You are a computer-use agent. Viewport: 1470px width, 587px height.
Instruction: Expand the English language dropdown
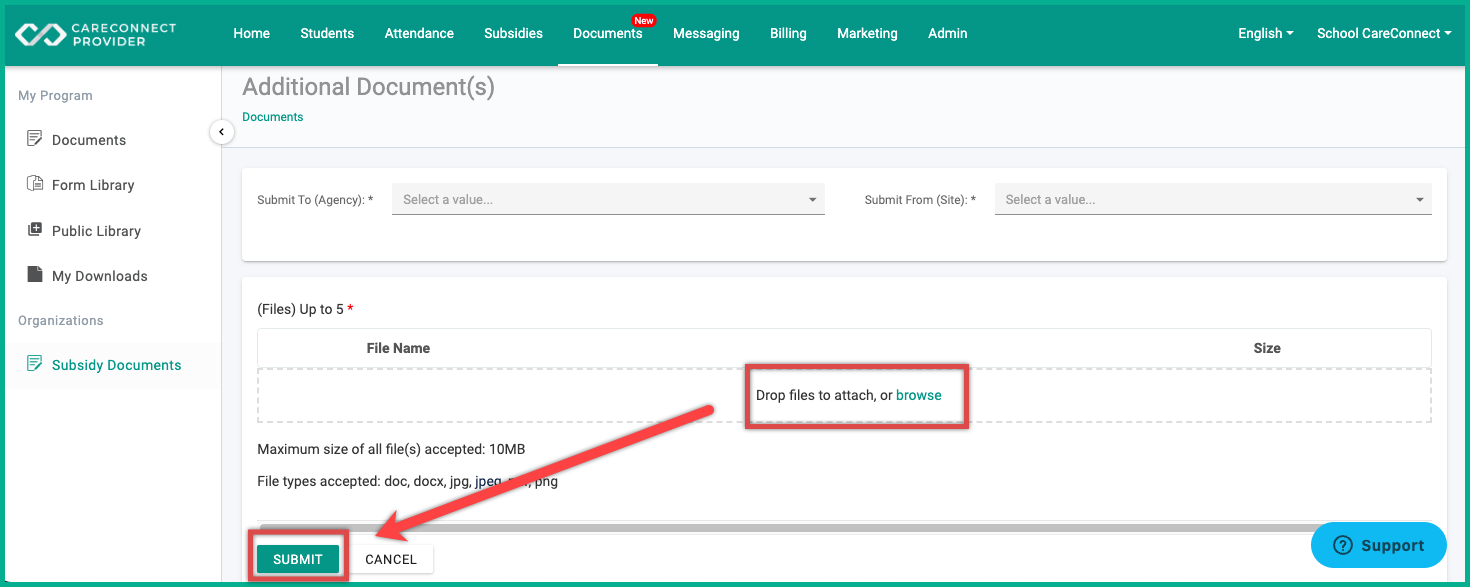[1265, 33]
